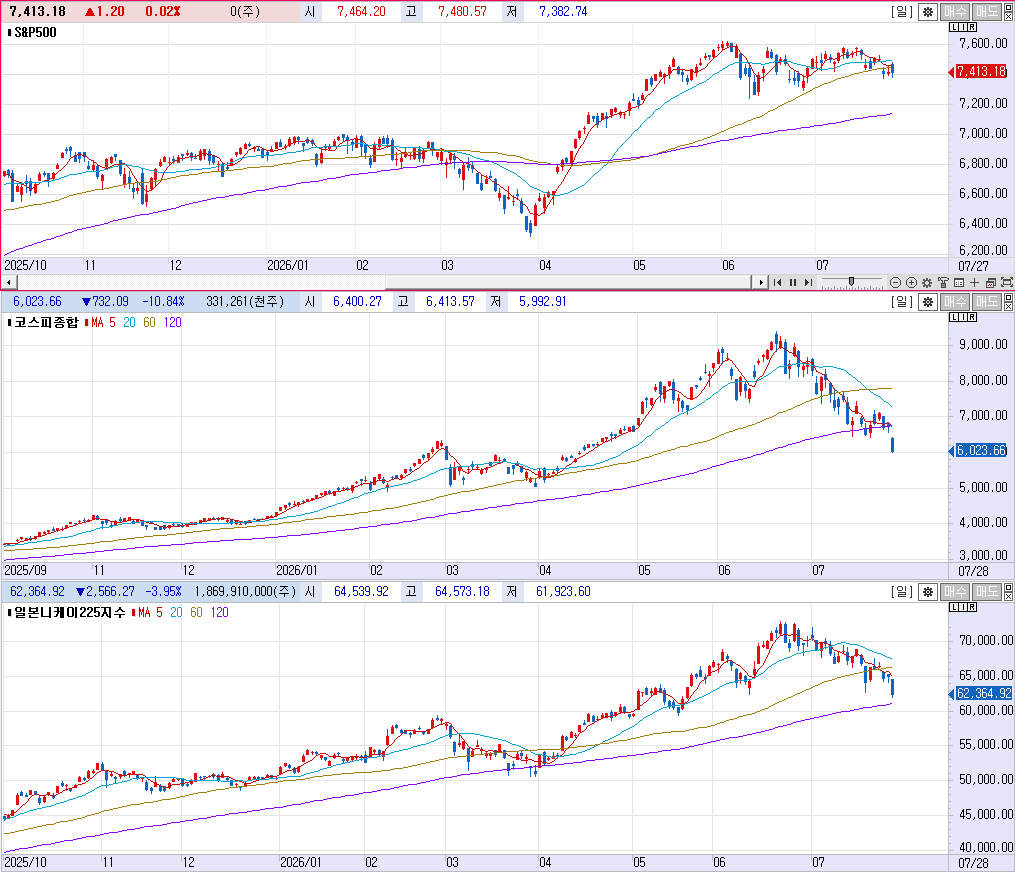Select MA 5 legend on 코스피종합 chart
Image resolution: width=1015 pixels, height=872 pixels.
point(104,322)
